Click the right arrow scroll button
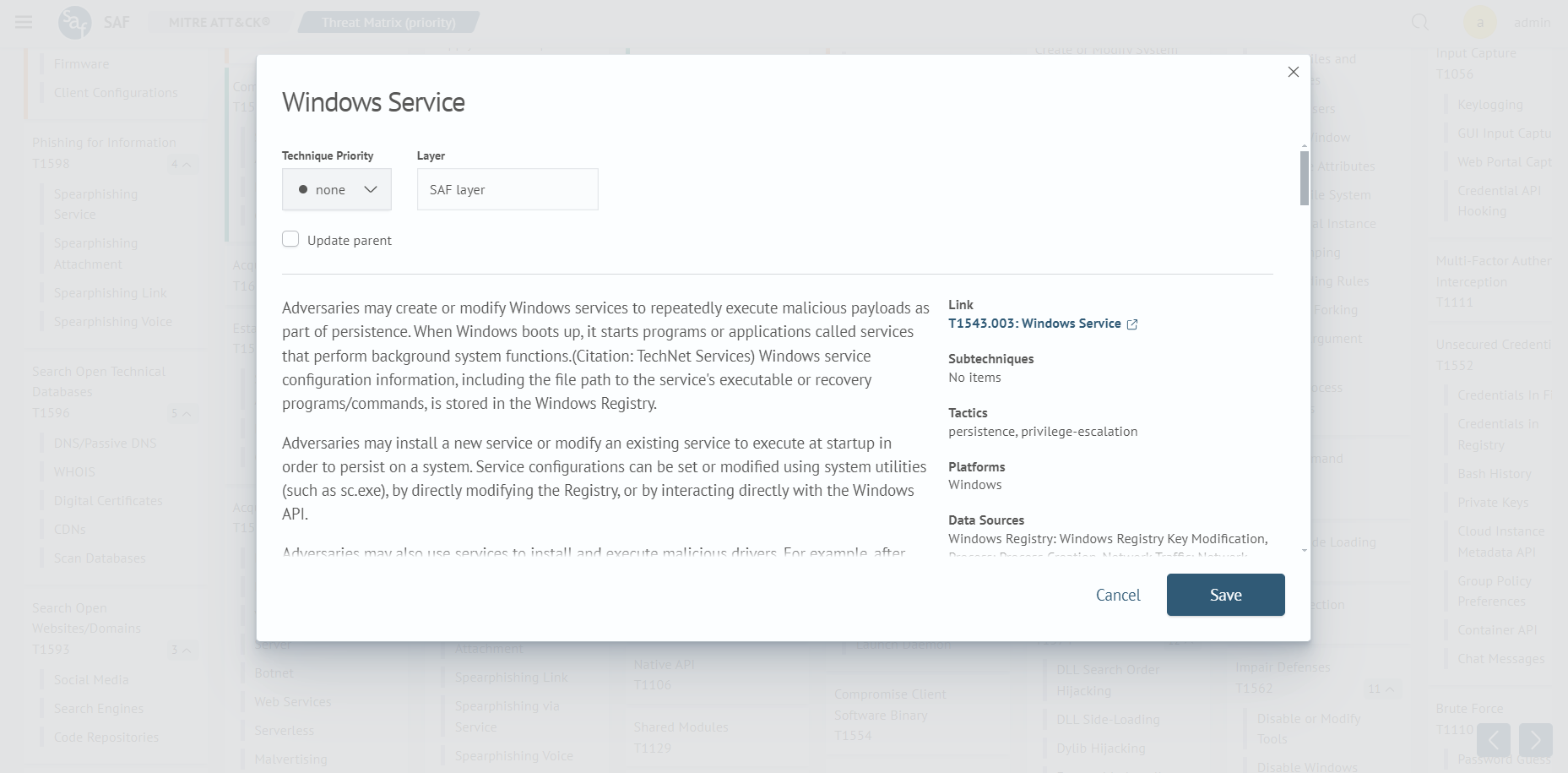This screenshot has width=1568, height=773. [x=1535, y=740]
